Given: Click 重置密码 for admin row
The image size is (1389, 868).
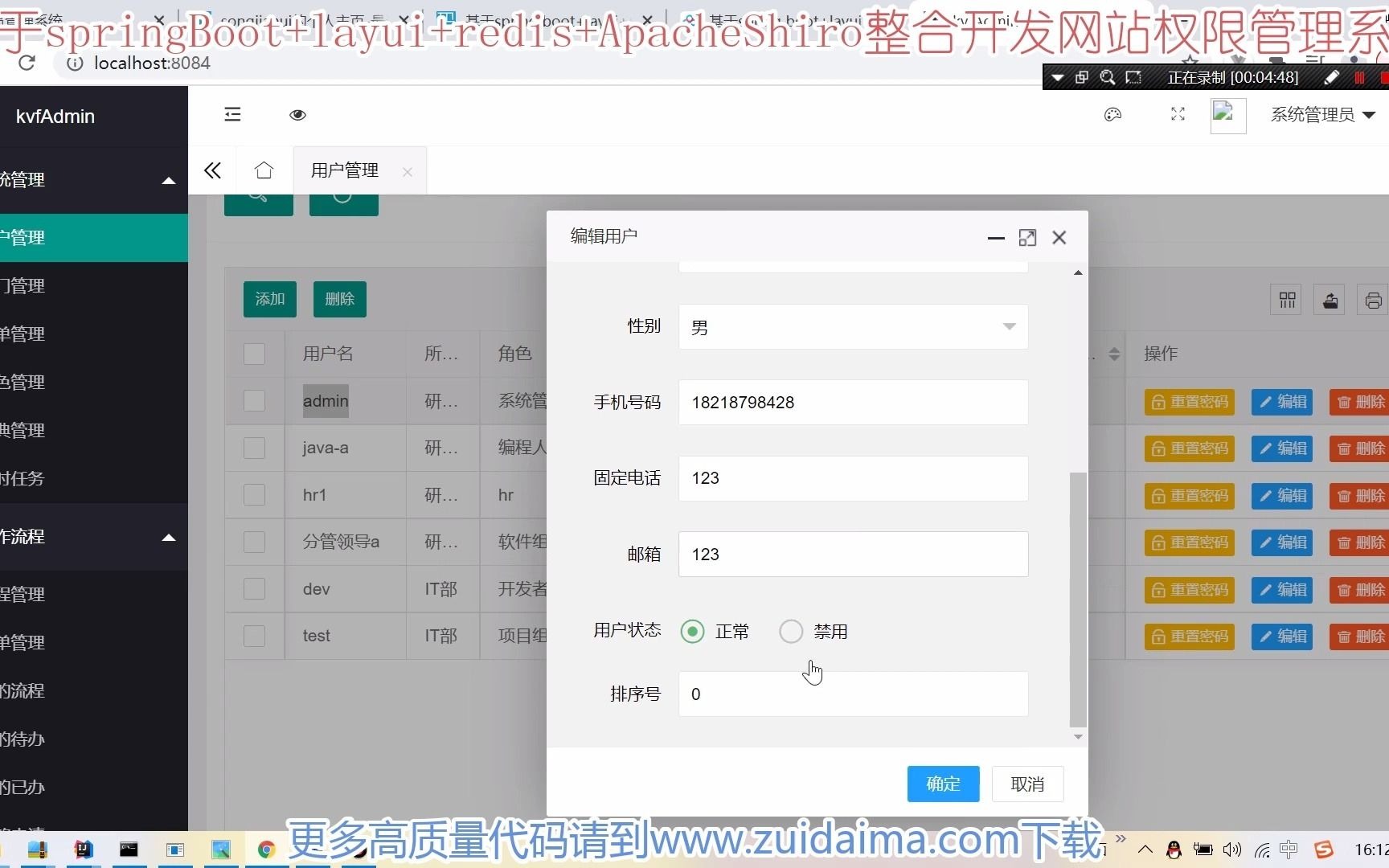Looking at the screenshot, I should click(x=1189, y=402).
